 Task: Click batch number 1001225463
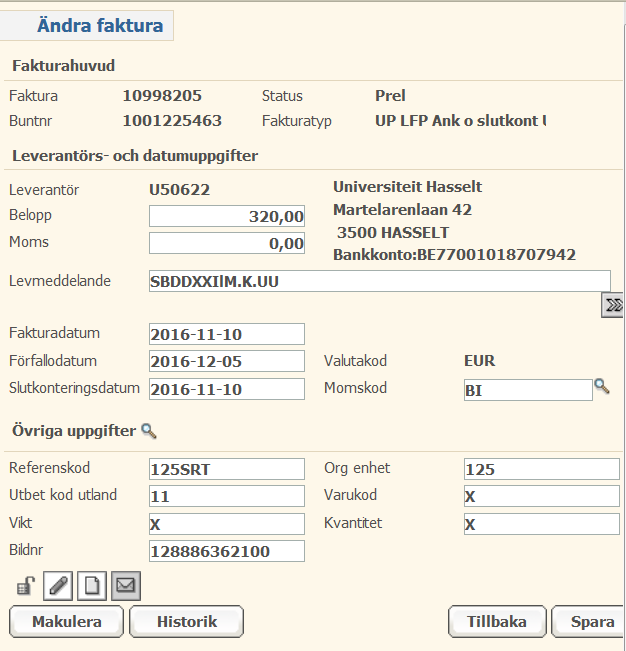point(172,121)
